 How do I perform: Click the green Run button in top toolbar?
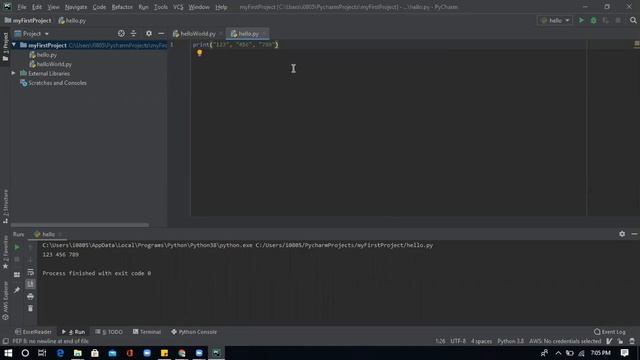click(x=581, y=20)
